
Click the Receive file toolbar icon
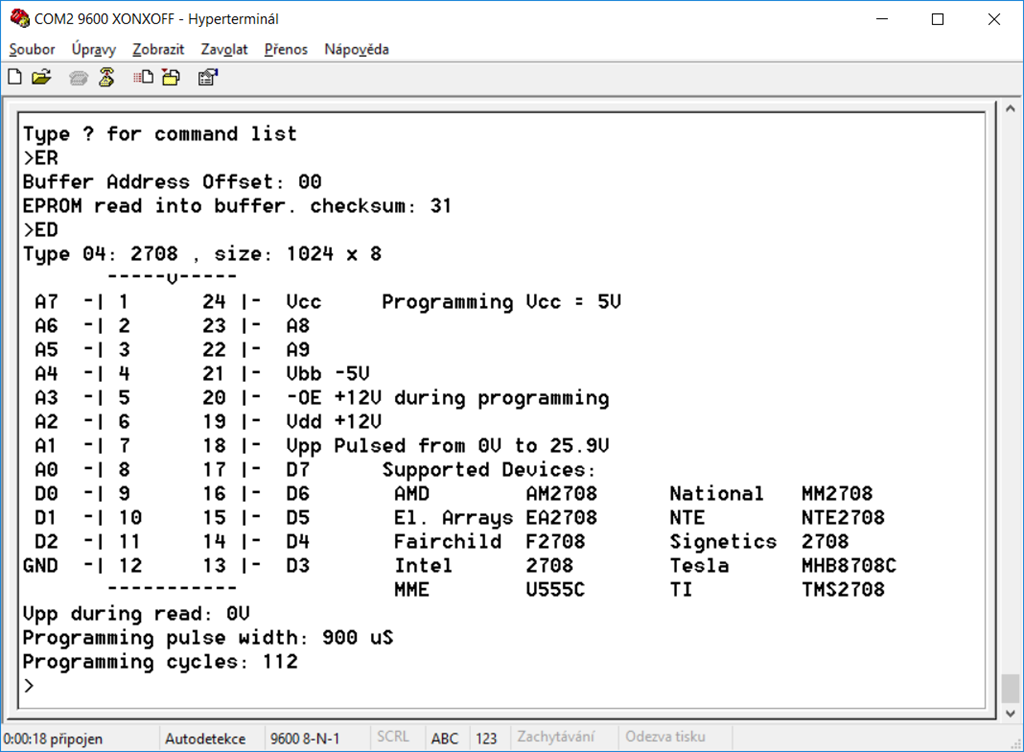point(171,77)
